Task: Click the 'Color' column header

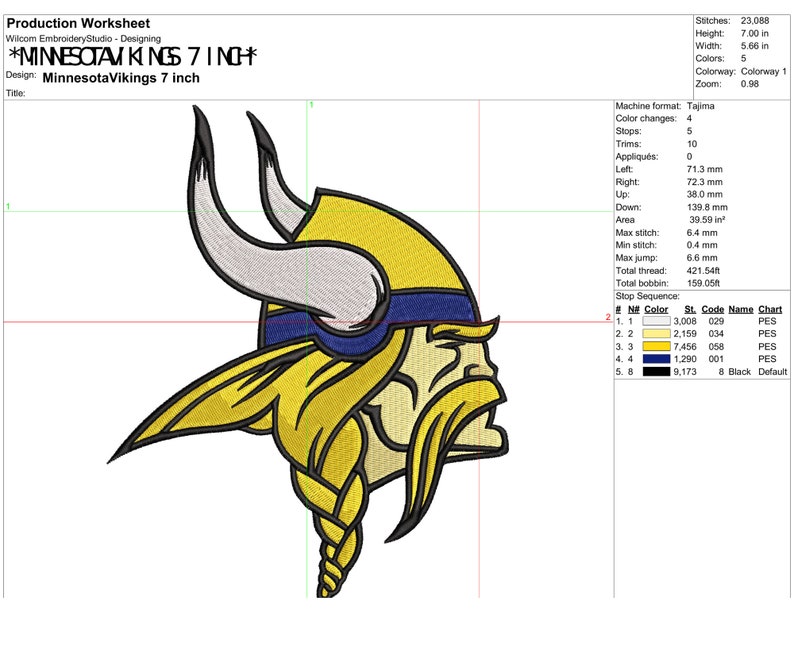Action: [656, 309]
